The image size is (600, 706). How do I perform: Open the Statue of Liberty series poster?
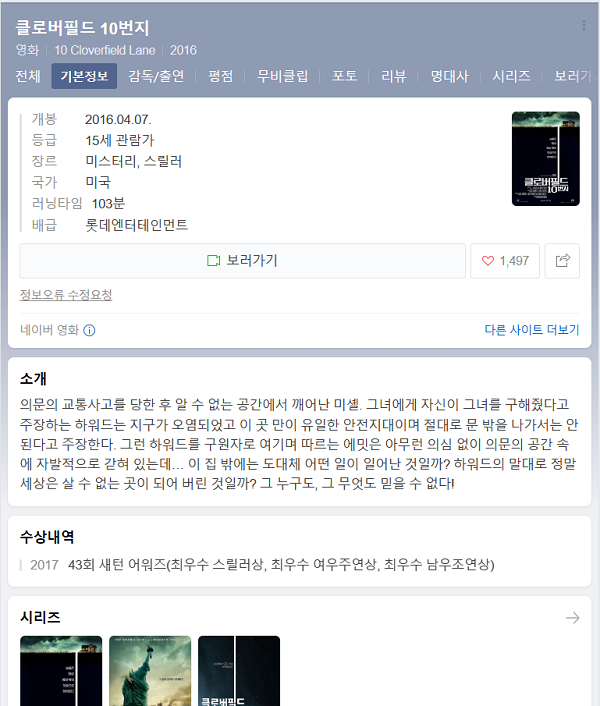pos(150,671)
